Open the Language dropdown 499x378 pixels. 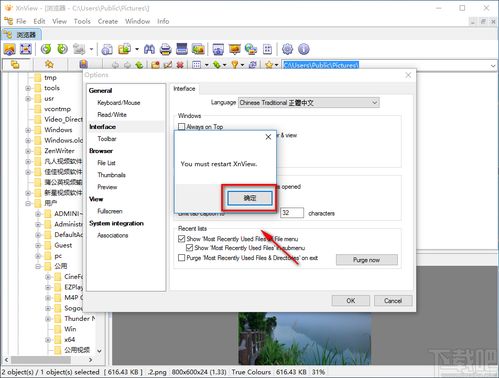coord(309,103)
